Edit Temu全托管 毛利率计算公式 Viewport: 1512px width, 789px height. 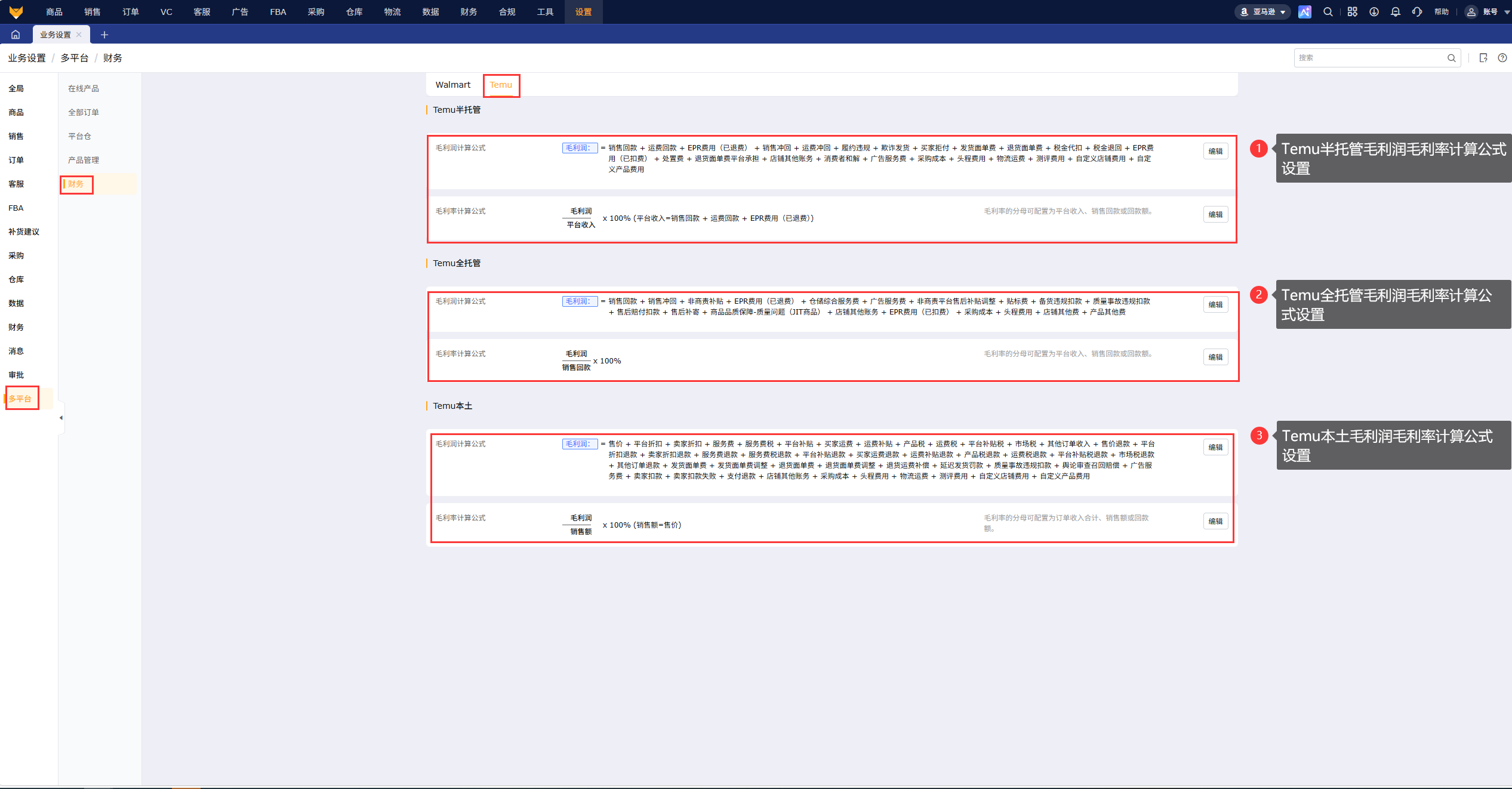(1215, 357)
